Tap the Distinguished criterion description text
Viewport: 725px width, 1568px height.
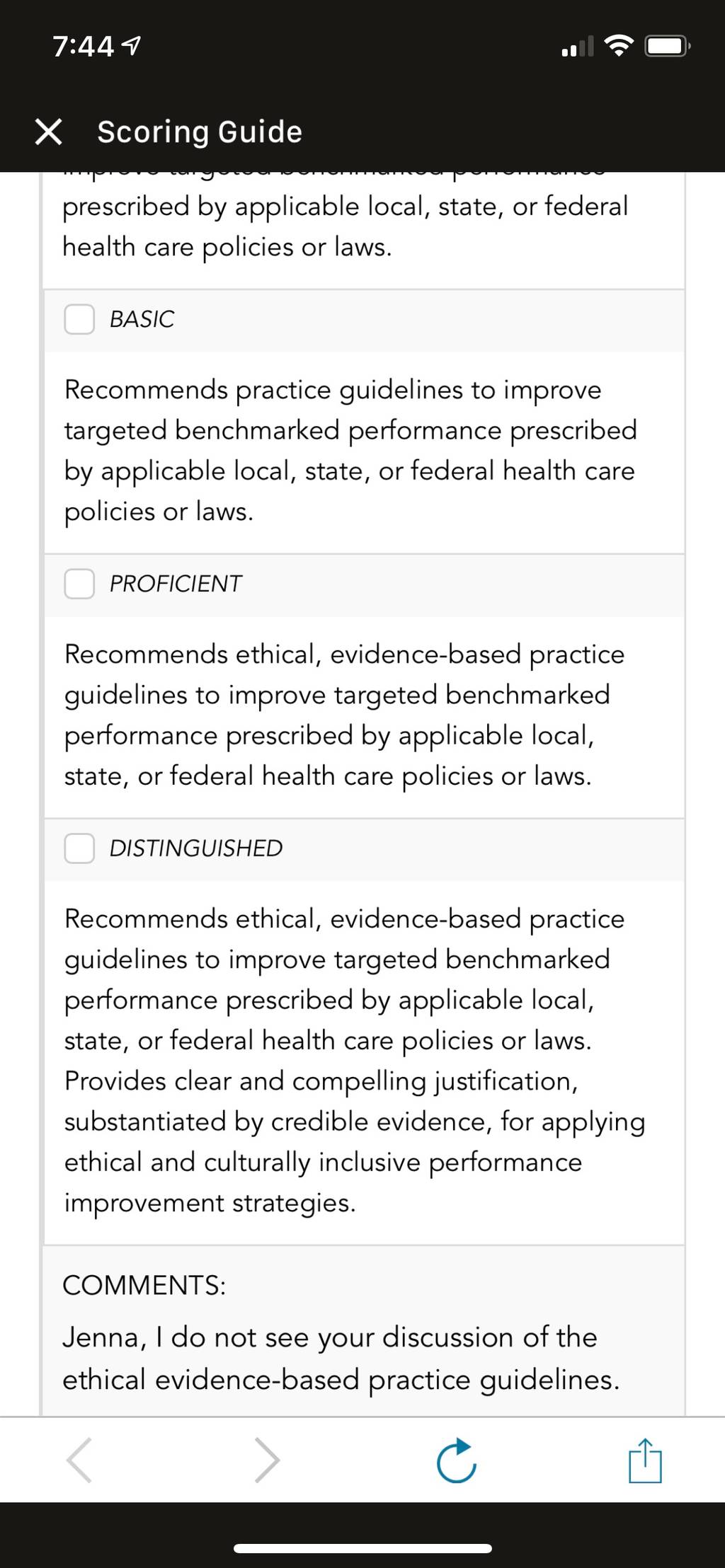point(355,1061)
